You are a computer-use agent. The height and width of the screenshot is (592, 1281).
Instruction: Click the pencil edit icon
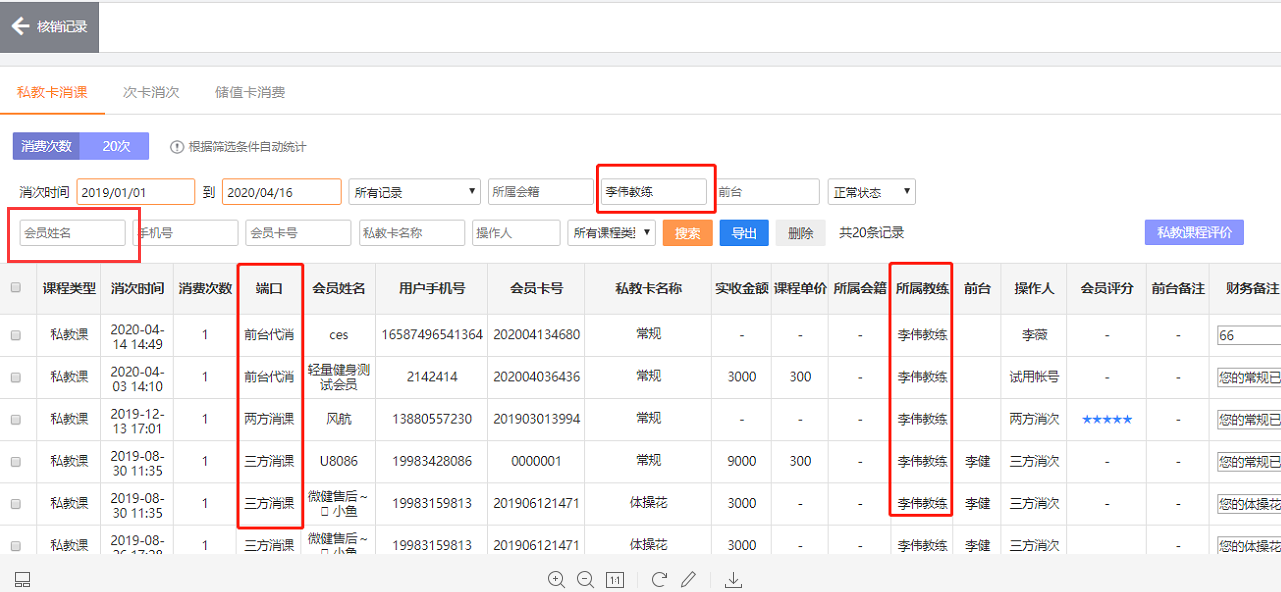point(688,579)
